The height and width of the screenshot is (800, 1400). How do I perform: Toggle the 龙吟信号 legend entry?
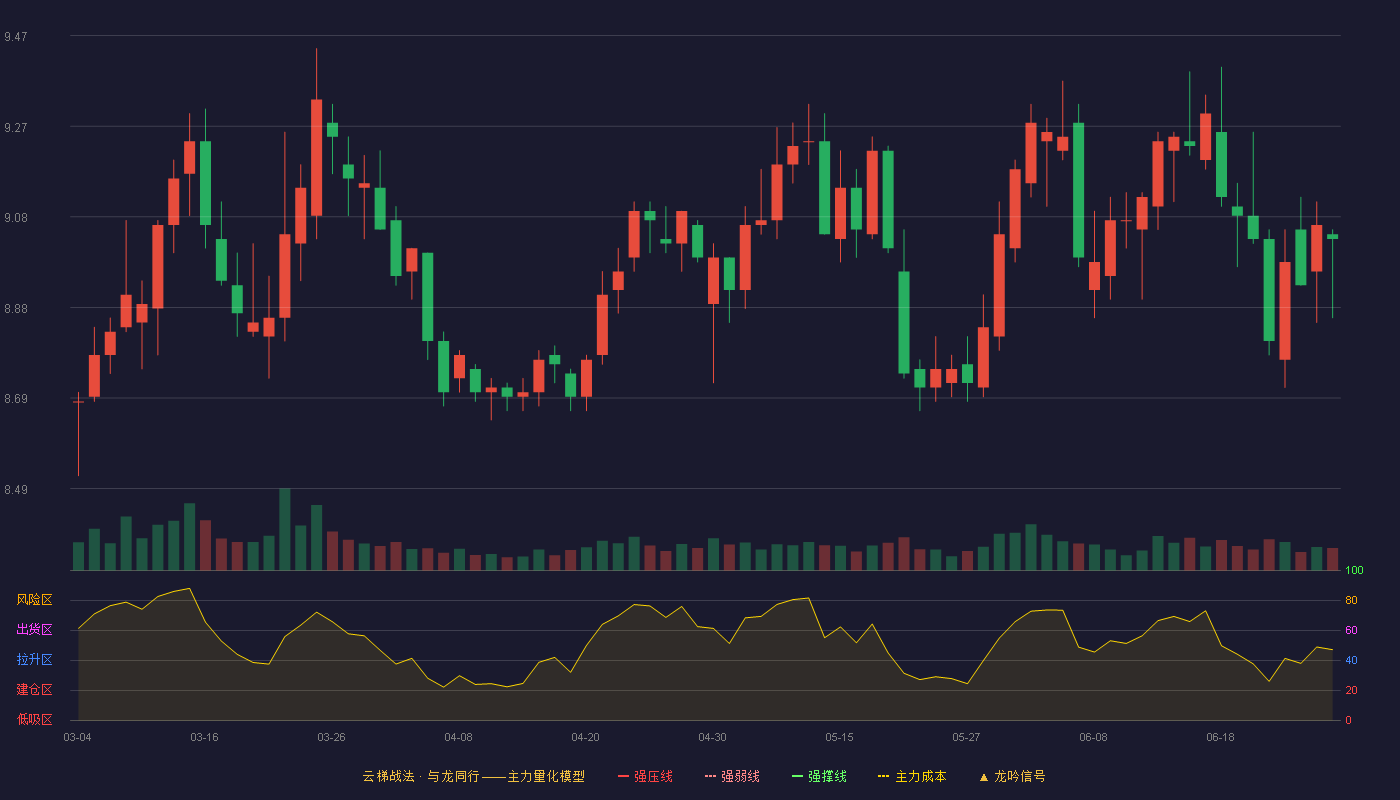[x=1012, y=776]
